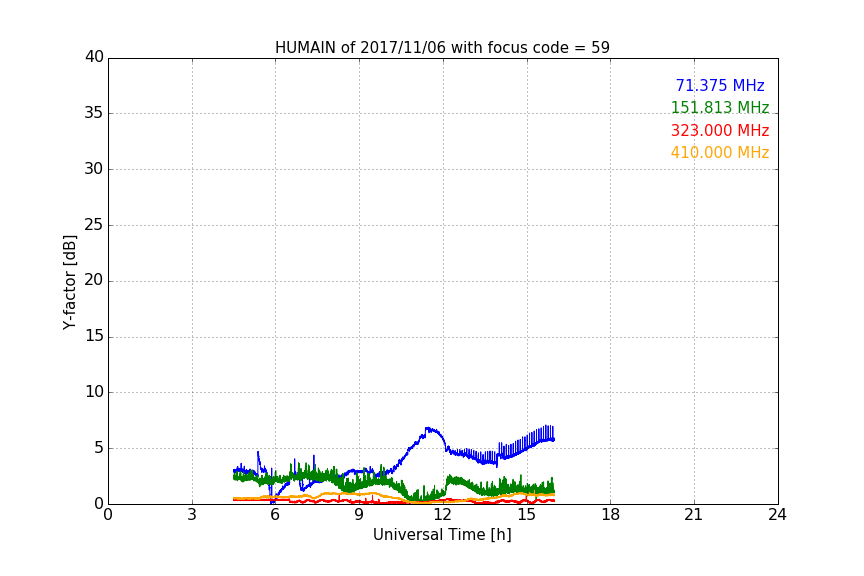Click x-axis tick value 9

(x=359, y=515)
